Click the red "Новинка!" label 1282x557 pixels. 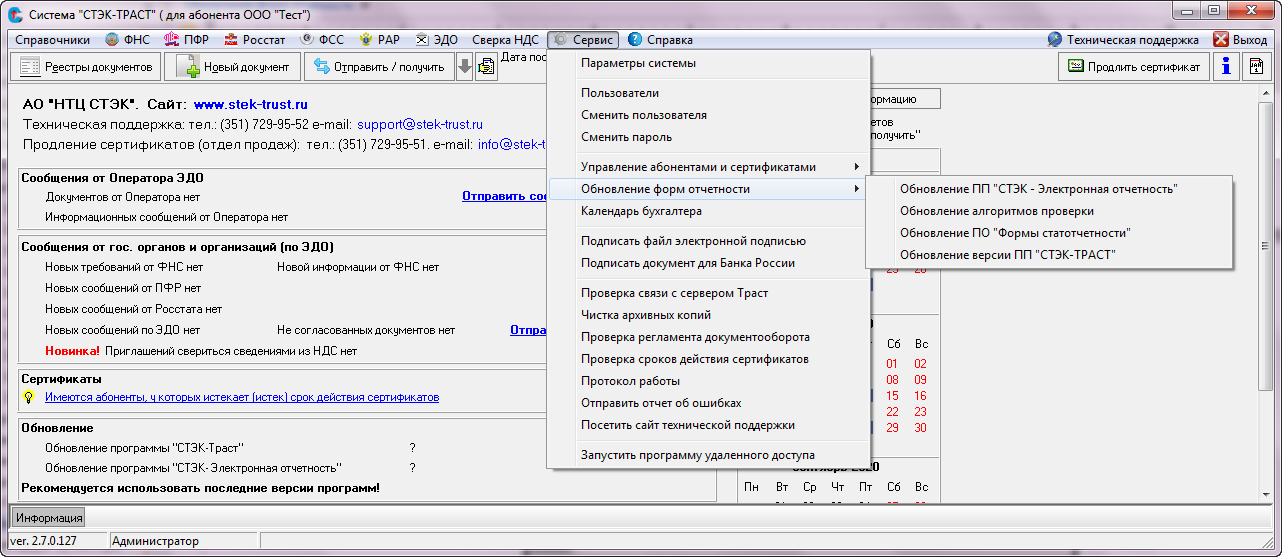tap(72, 351)
